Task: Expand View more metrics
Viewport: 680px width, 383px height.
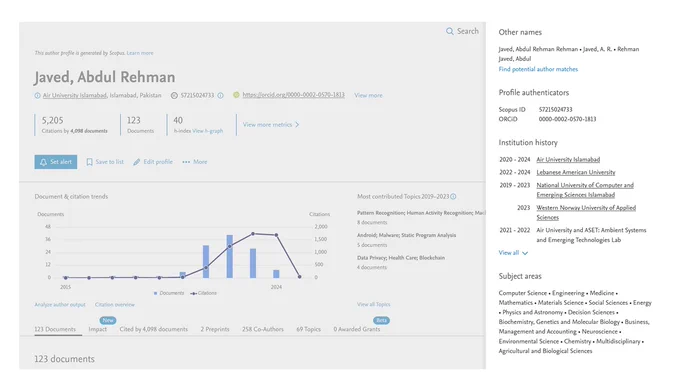Action: coord(271,124)
